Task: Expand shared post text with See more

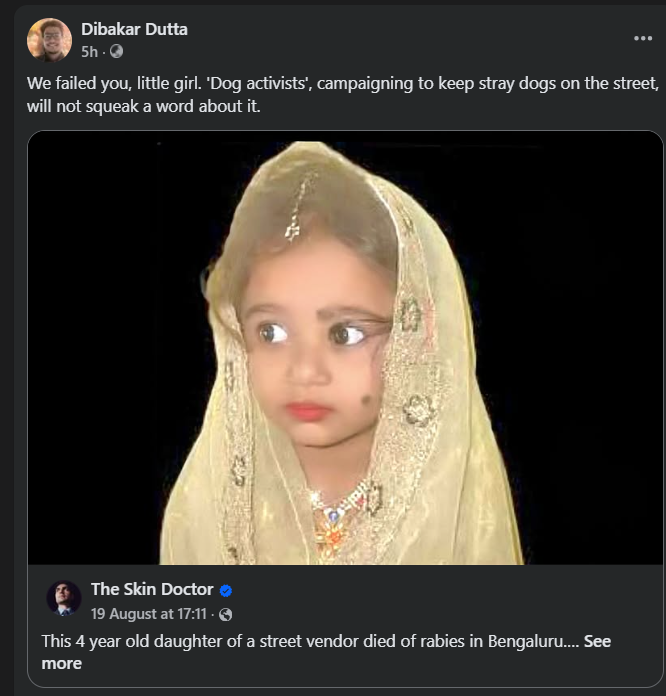Action: 597,640
